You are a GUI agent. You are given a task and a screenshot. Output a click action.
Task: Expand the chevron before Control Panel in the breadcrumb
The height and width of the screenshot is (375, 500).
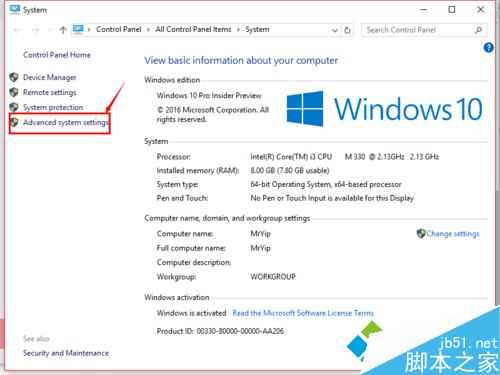pyautogui.click(x=89, y=30)
